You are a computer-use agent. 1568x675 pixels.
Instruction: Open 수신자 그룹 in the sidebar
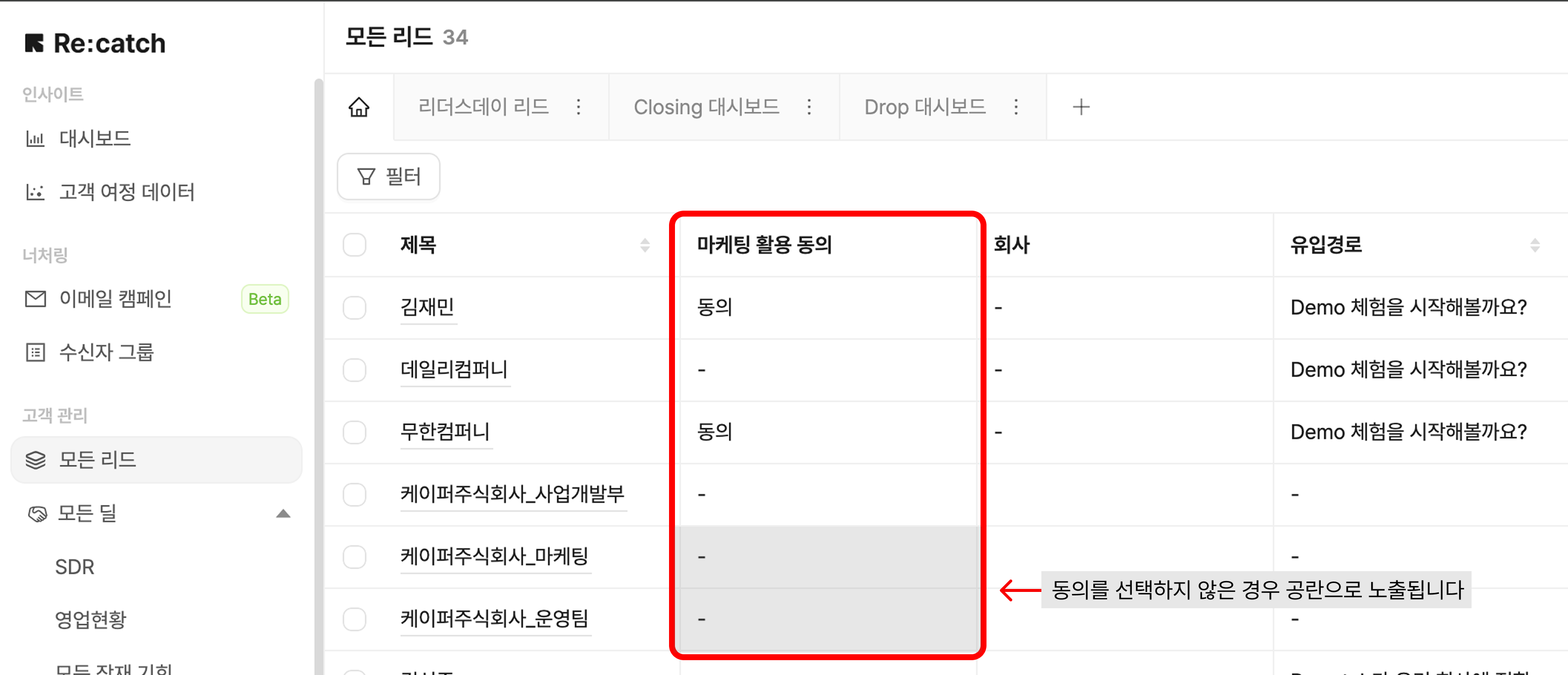[x=106, y=353]
